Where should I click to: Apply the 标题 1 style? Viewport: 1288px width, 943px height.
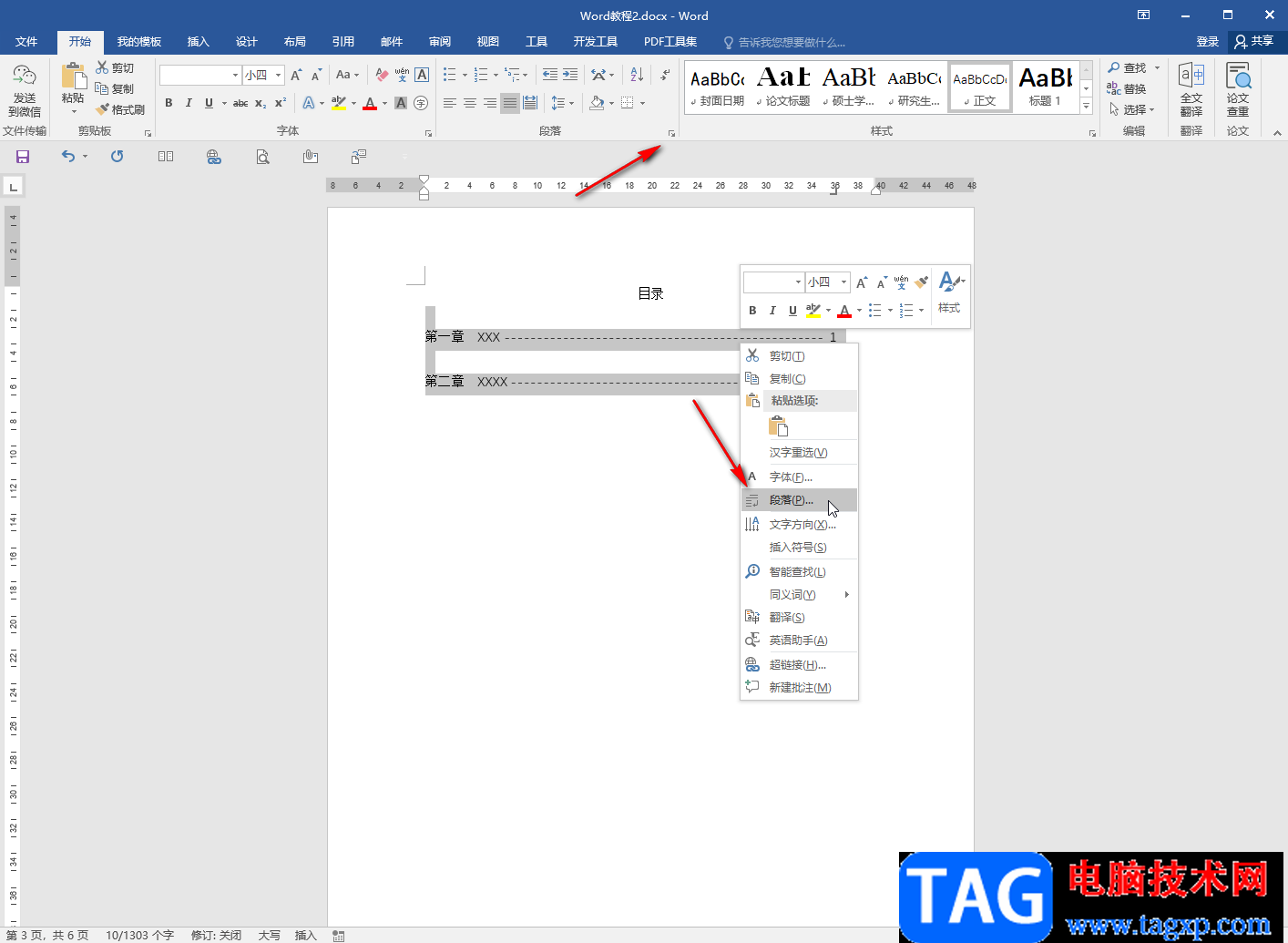1046,87
